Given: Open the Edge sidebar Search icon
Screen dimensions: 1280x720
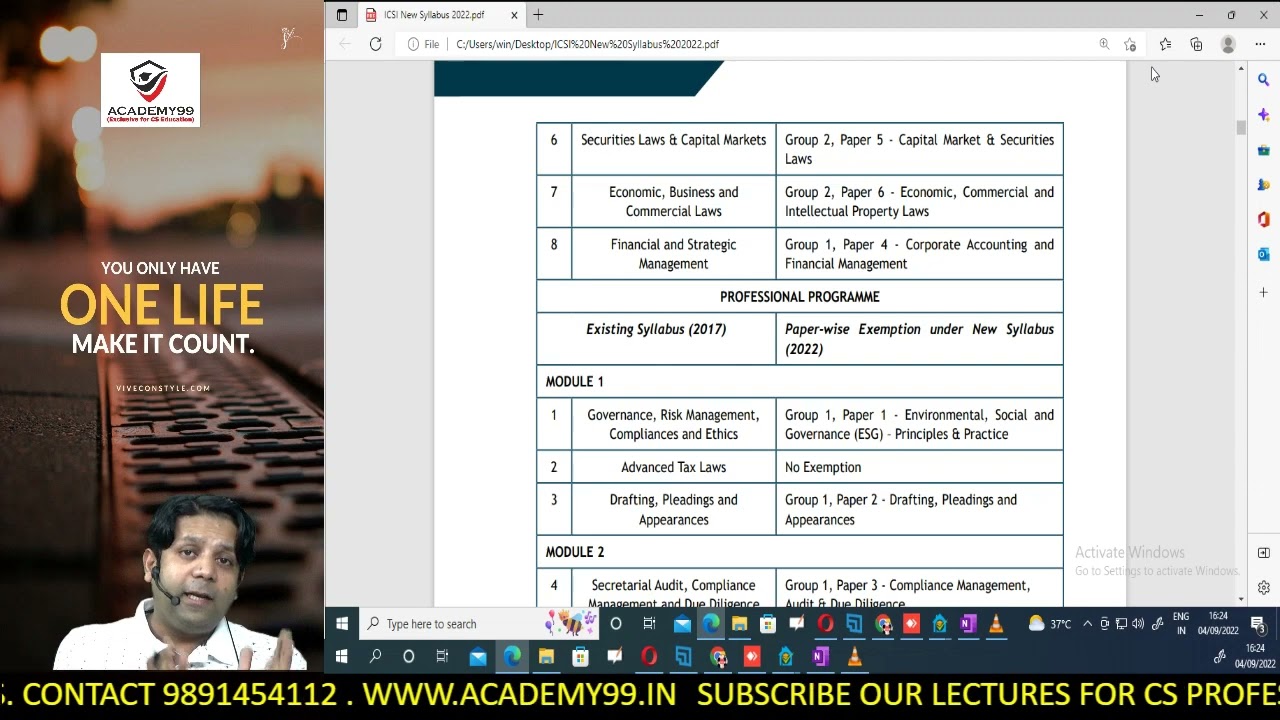Looking at the screenshot, I should [x=1264, y=80].
